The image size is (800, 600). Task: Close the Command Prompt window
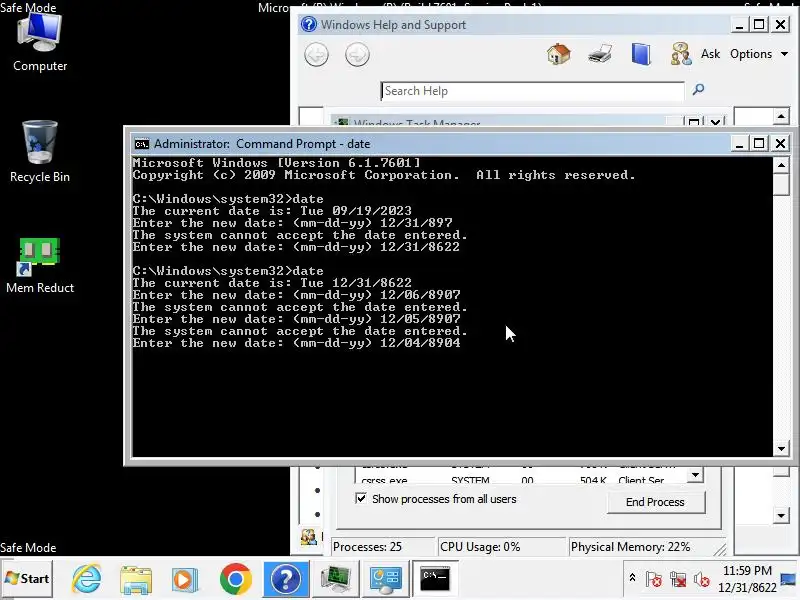point(781,143)
